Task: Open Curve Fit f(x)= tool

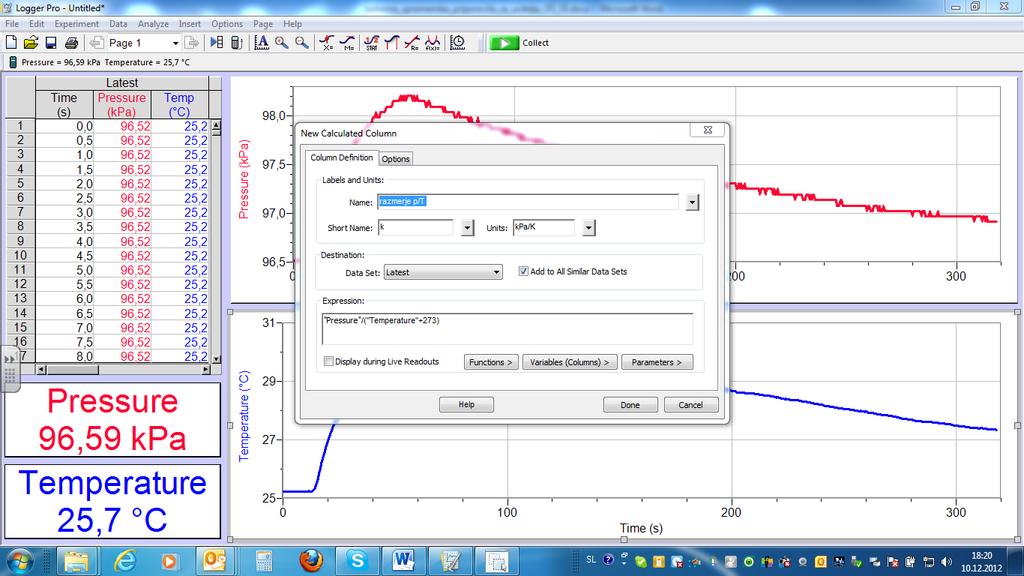Action: 432,42
